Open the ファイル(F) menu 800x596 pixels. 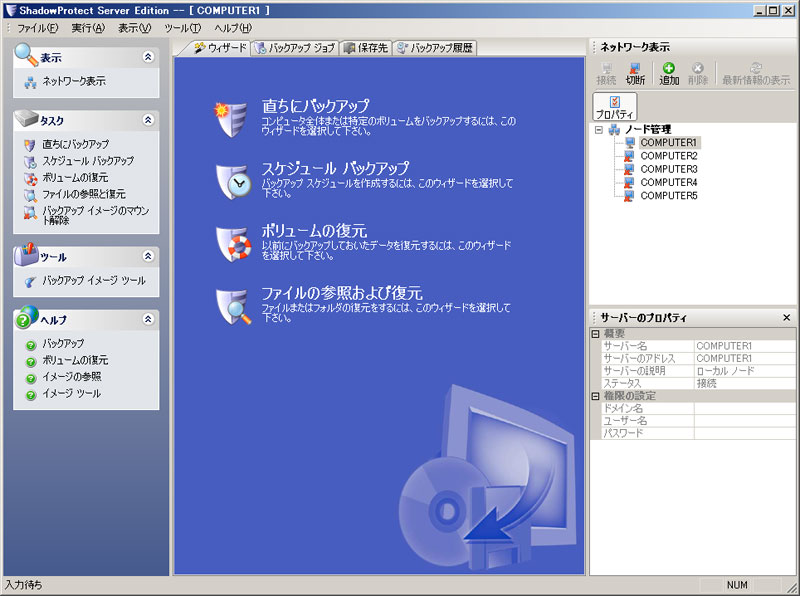click(x=38, y=28)
